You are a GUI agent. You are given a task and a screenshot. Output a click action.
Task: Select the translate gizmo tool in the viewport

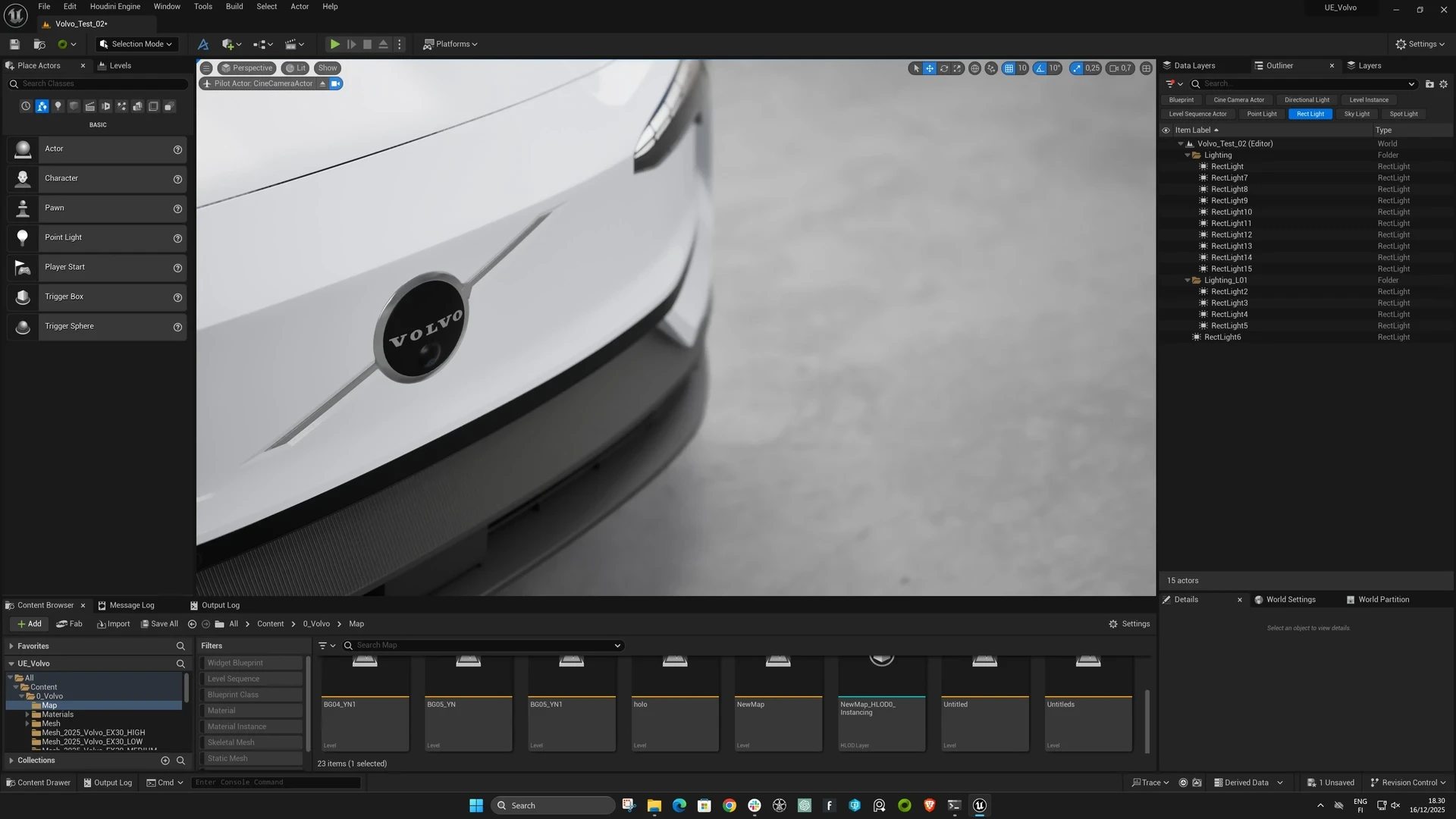coord(930,68)
